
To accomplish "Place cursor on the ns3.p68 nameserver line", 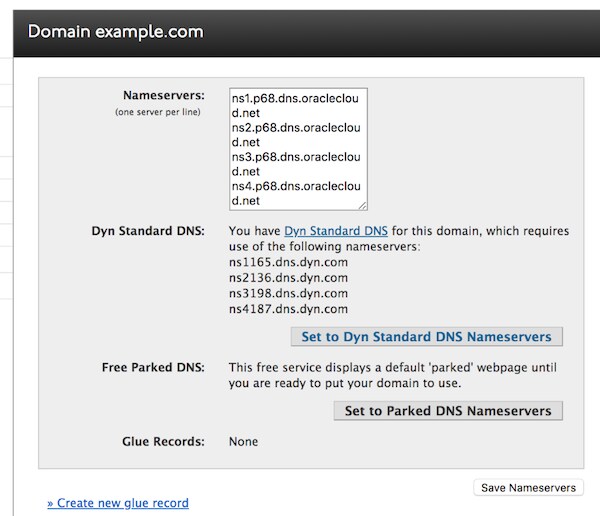I will [298, 157].
